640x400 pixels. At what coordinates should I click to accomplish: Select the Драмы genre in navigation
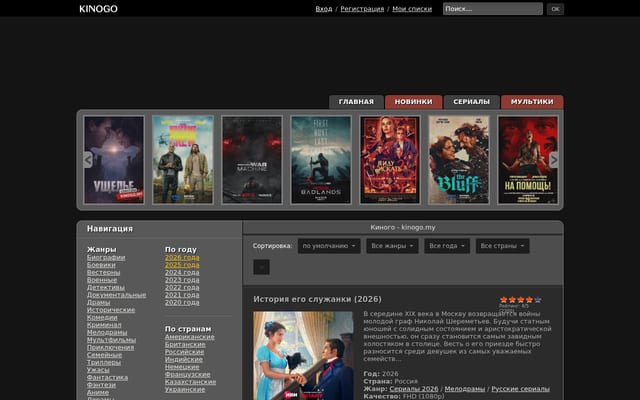pyautogui.click(x=98, y=302)
